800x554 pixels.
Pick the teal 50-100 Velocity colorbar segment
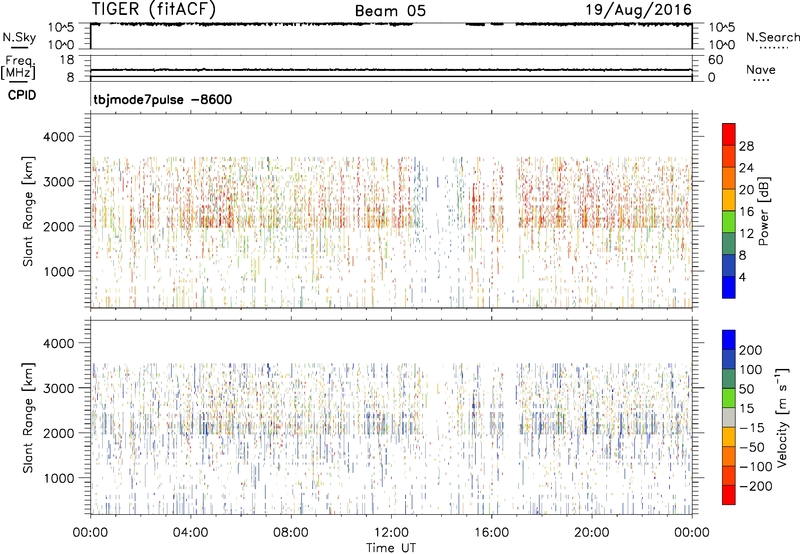[729, 379]
